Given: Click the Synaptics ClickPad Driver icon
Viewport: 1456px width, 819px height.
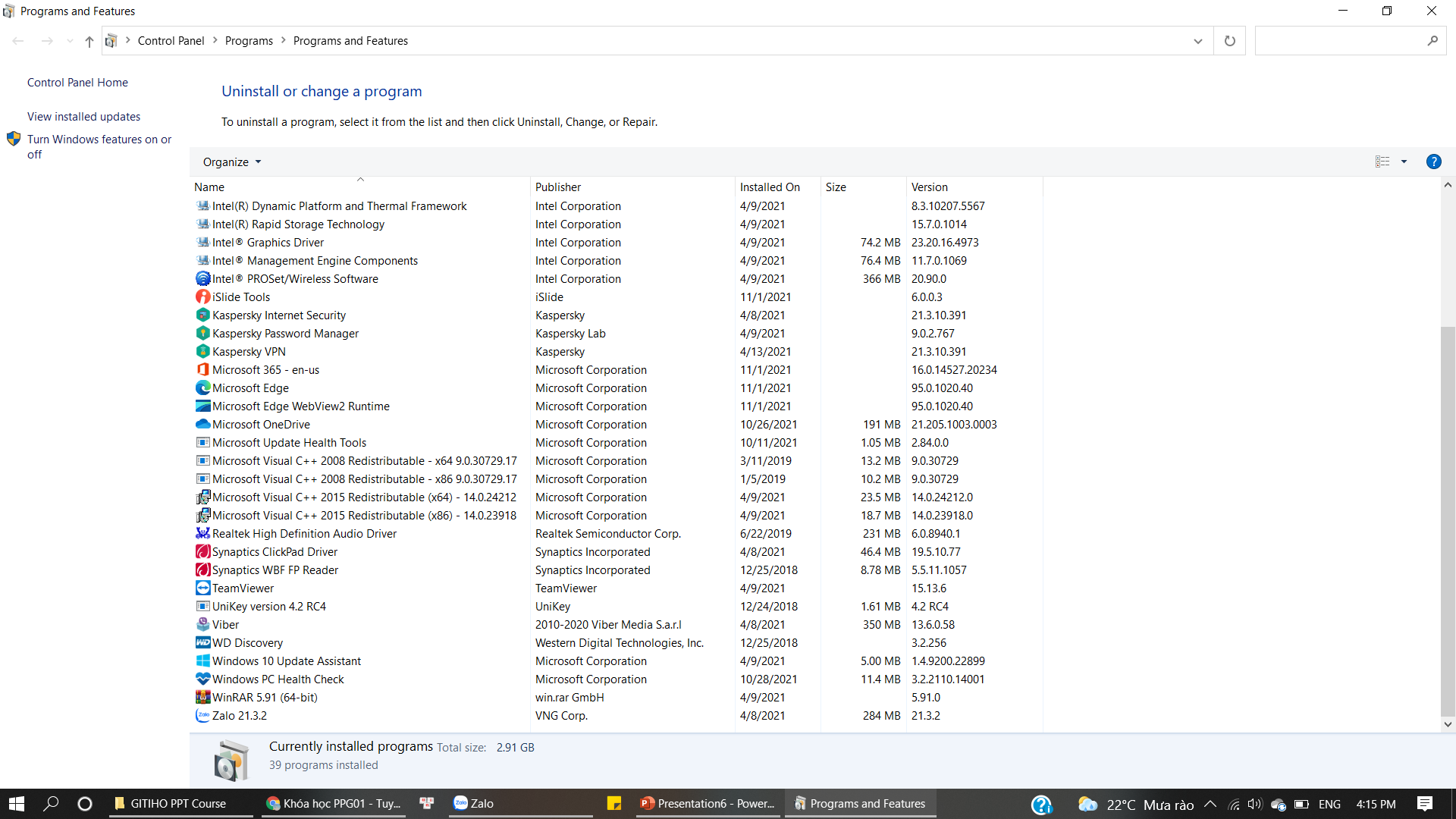Looking at the screenshot, I should [202, 551].
